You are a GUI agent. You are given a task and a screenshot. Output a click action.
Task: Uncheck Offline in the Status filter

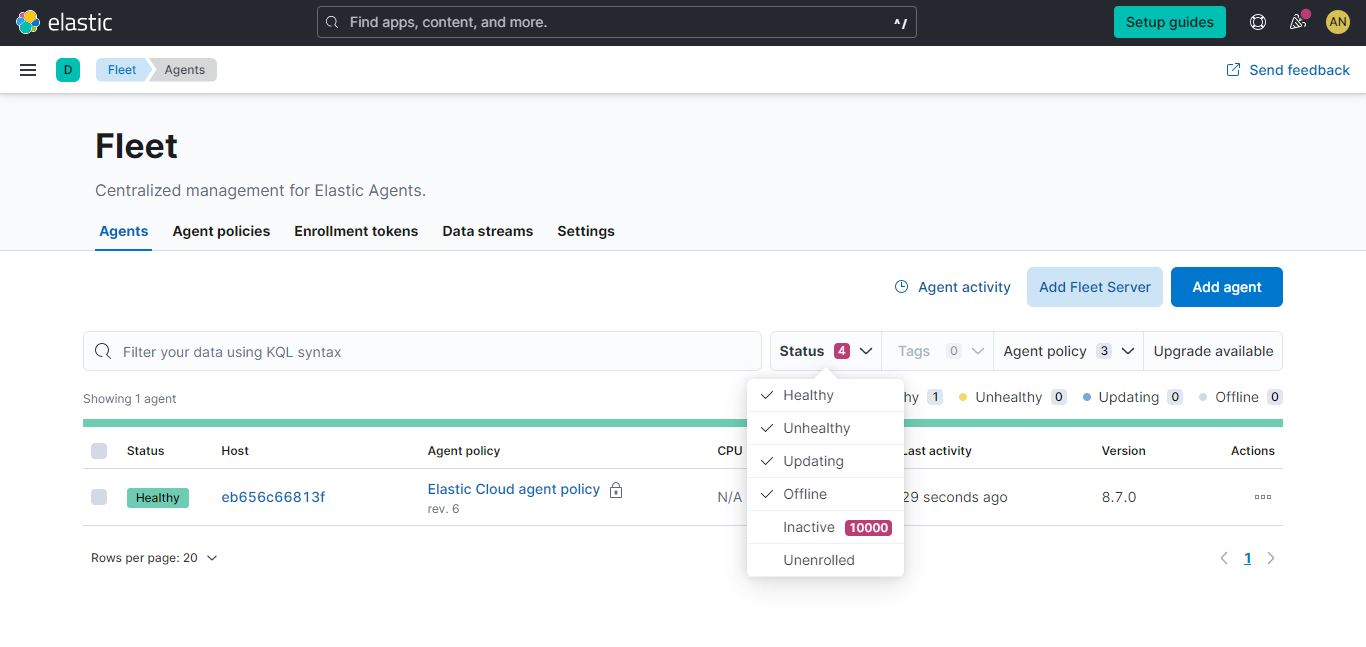803,493
